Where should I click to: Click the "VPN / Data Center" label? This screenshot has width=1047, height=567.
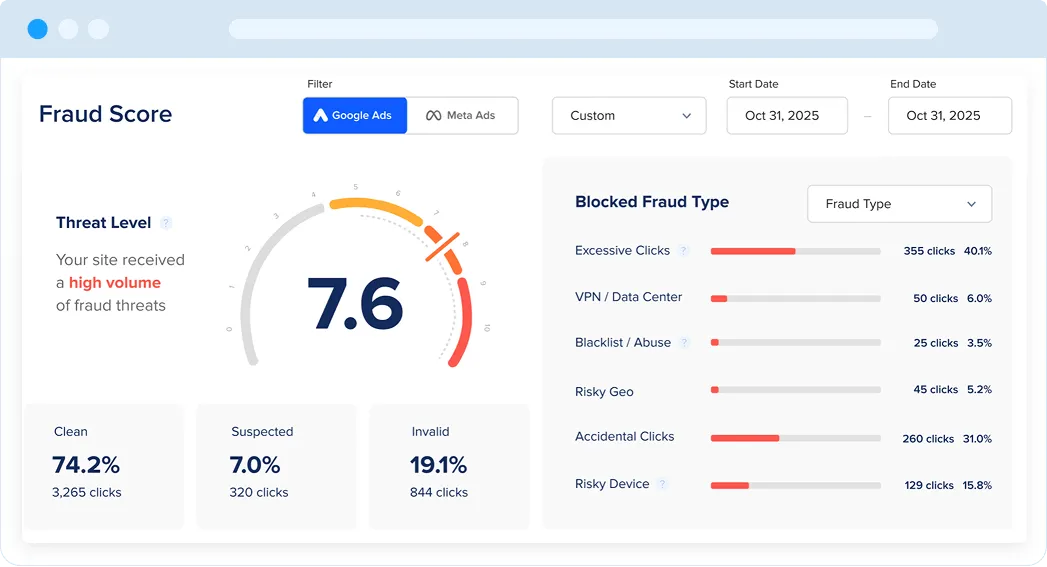coord(628,297)
